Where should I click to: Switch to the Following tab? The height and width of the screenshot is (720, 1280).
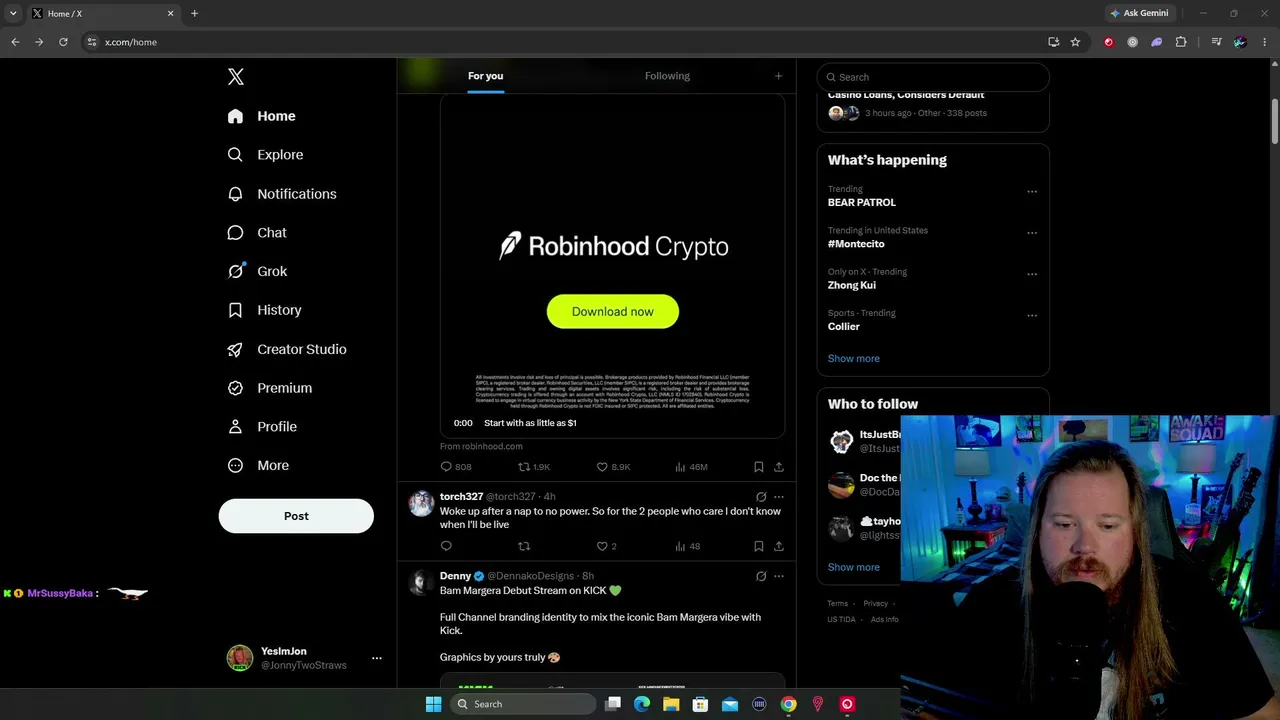[x=667, y=76]
